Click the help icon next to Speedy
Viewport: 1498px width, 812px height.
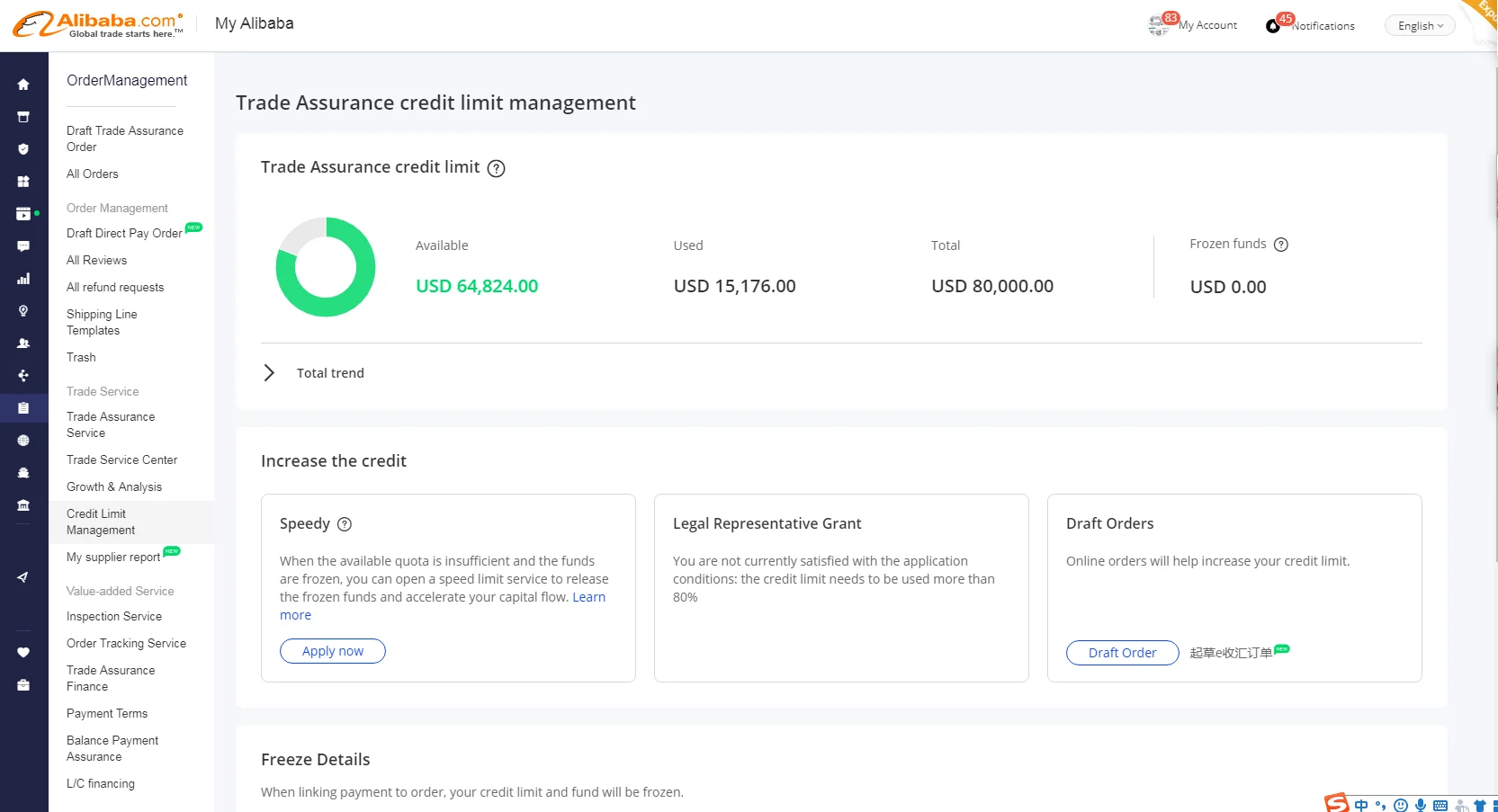point(345,524)
